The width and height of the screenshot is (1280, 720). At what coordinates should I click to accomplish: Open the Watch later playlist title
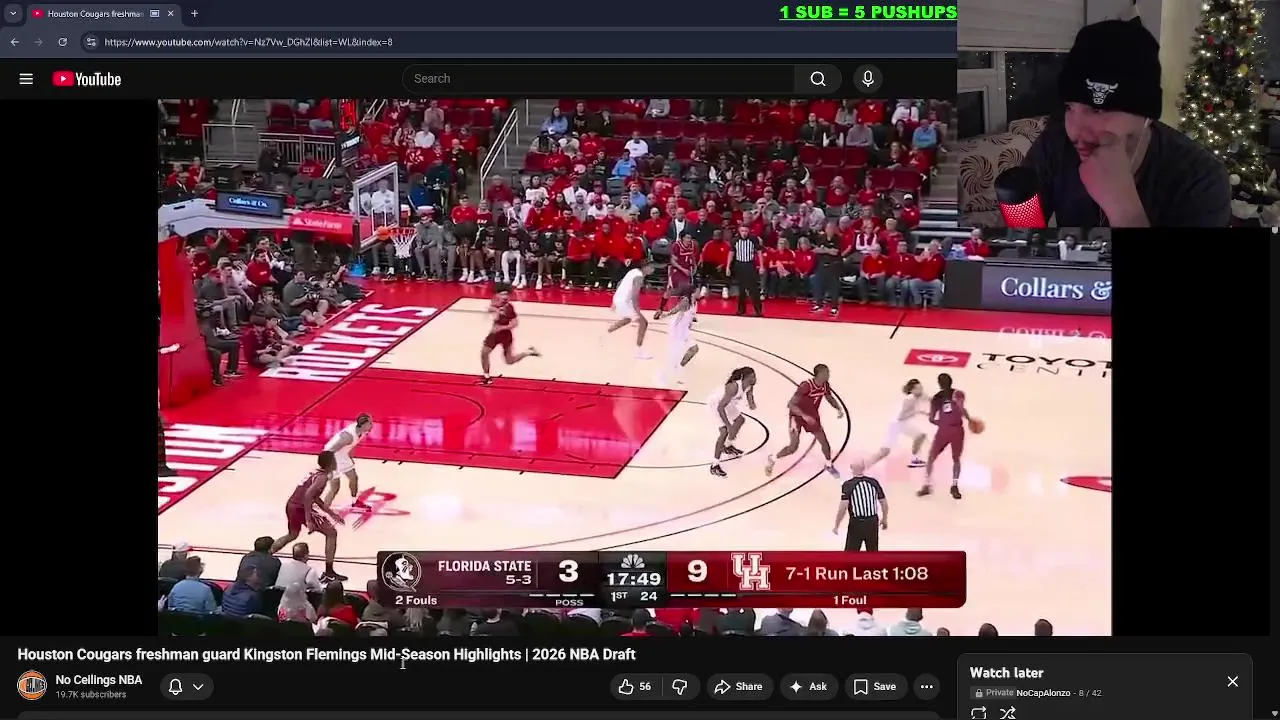[x=1007, y=673]
